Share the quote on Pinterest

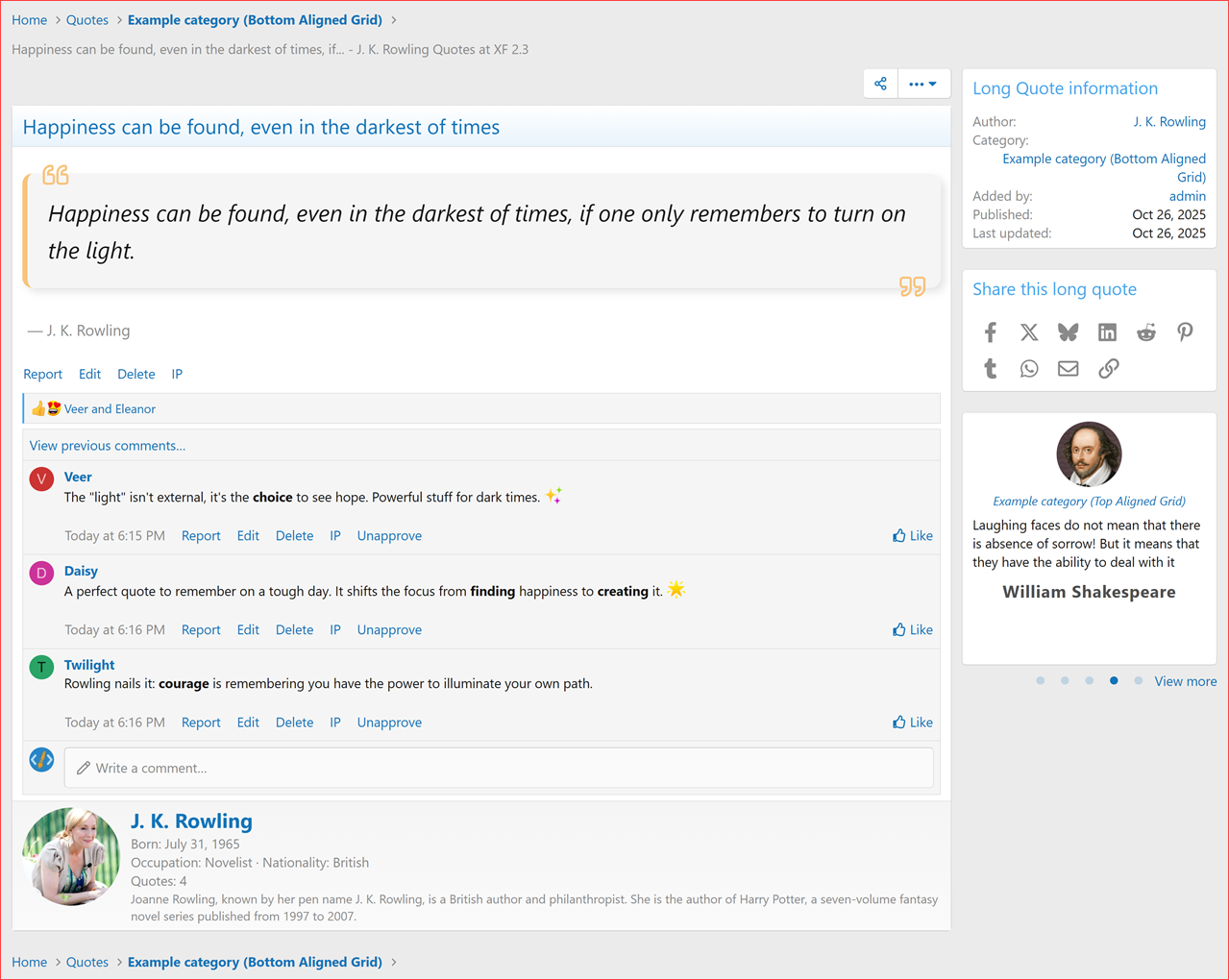pyautogui.click(x=1185, y=331)
